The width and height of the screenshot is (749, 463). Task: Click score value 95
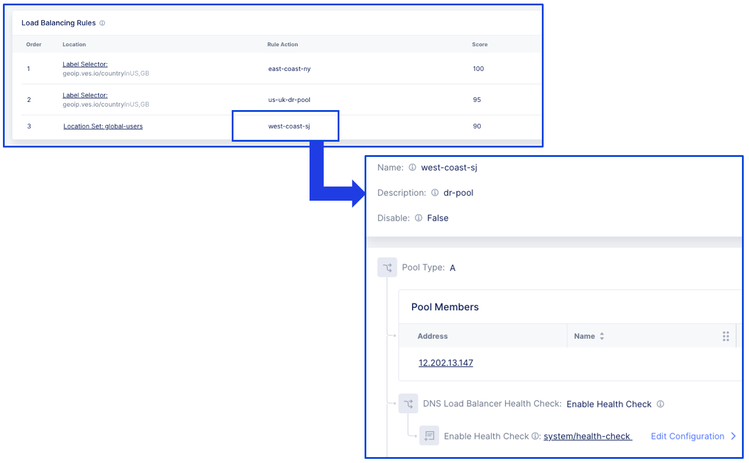click(x=477, y=100)
